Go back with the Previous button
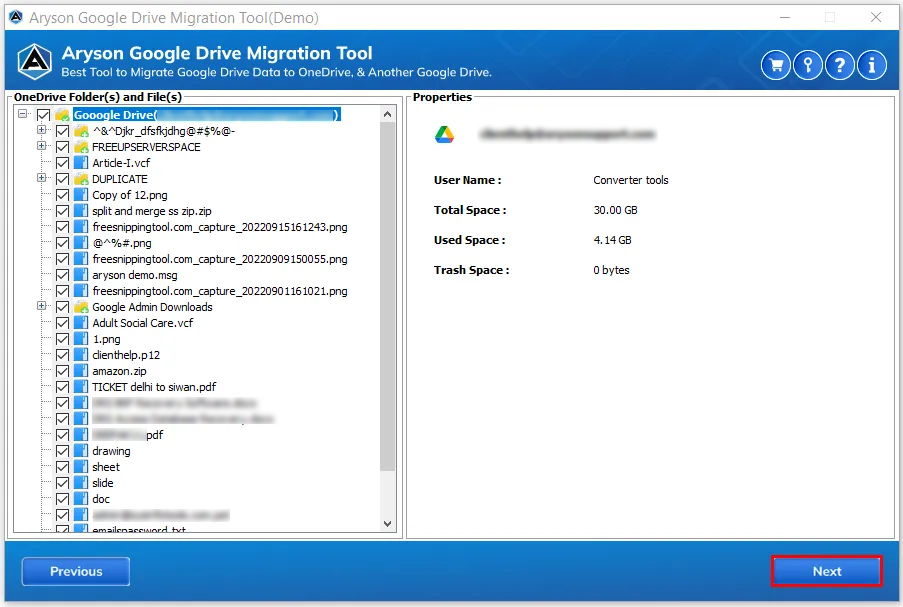Image resolution: width=903 pixels, height=607 pixels. click(x=76, y=571)
